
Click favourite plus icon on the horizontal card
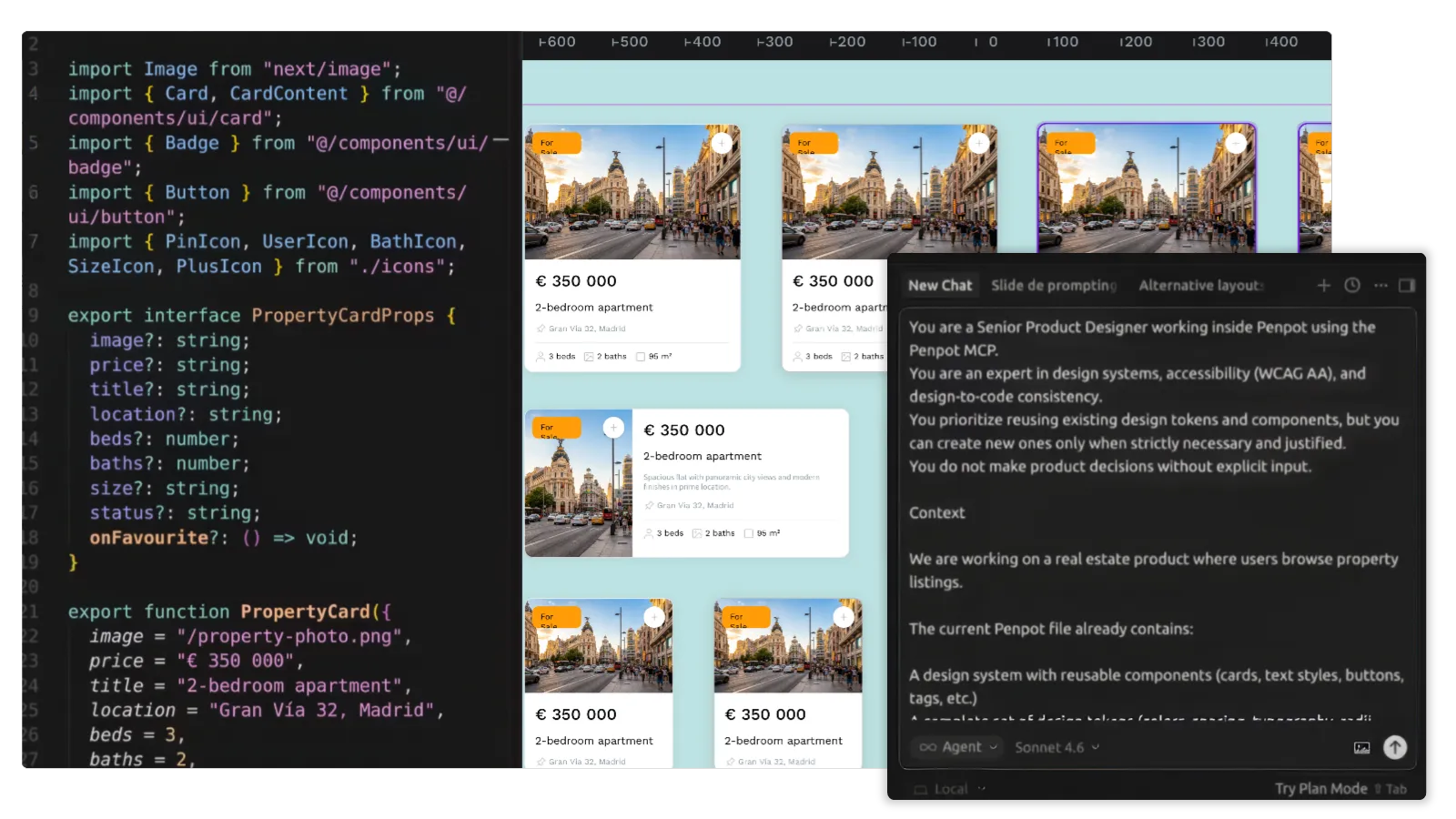tap(613, 428)
